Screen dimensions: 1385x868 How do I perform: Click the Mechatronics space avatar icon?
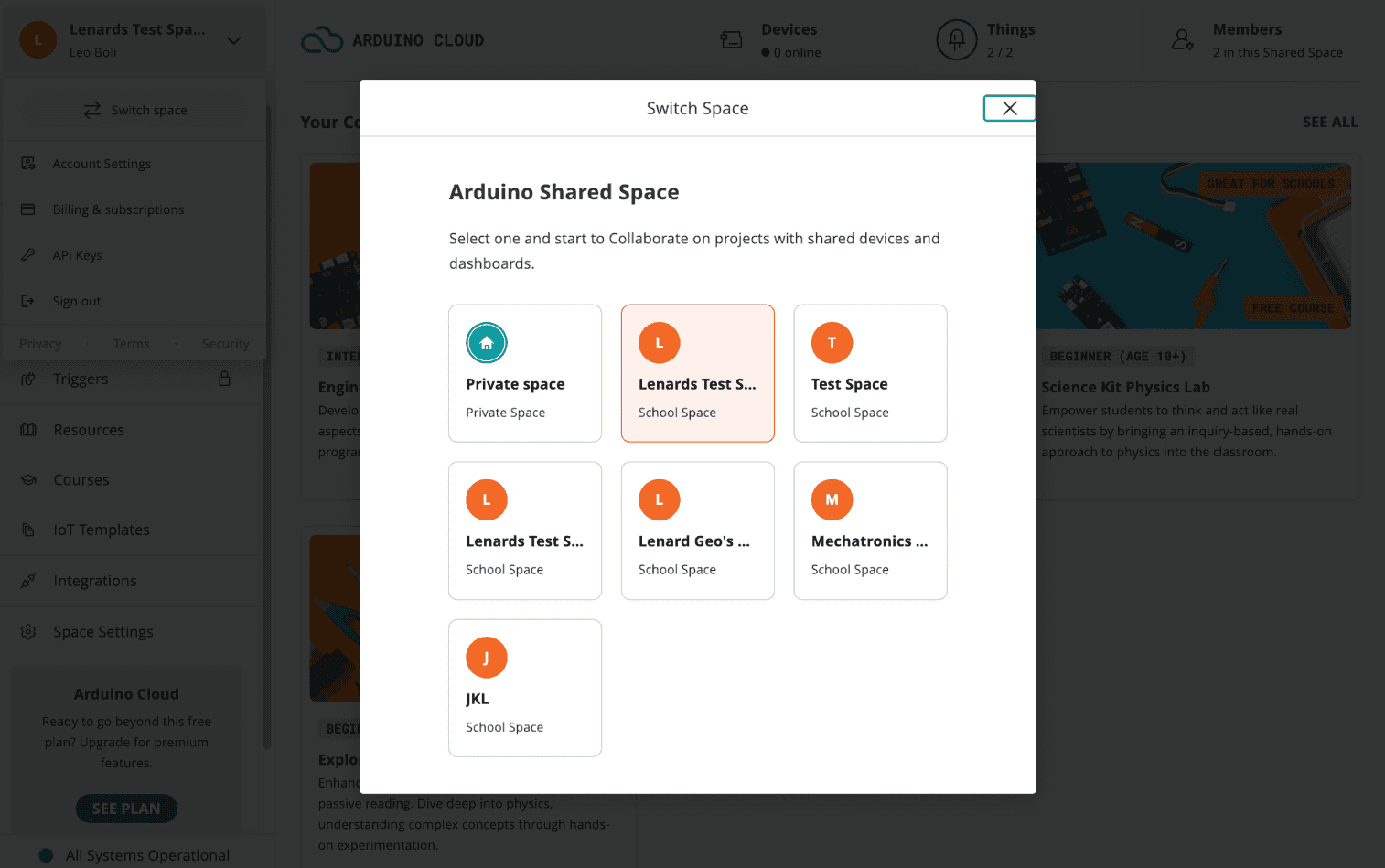pos(832,500)
